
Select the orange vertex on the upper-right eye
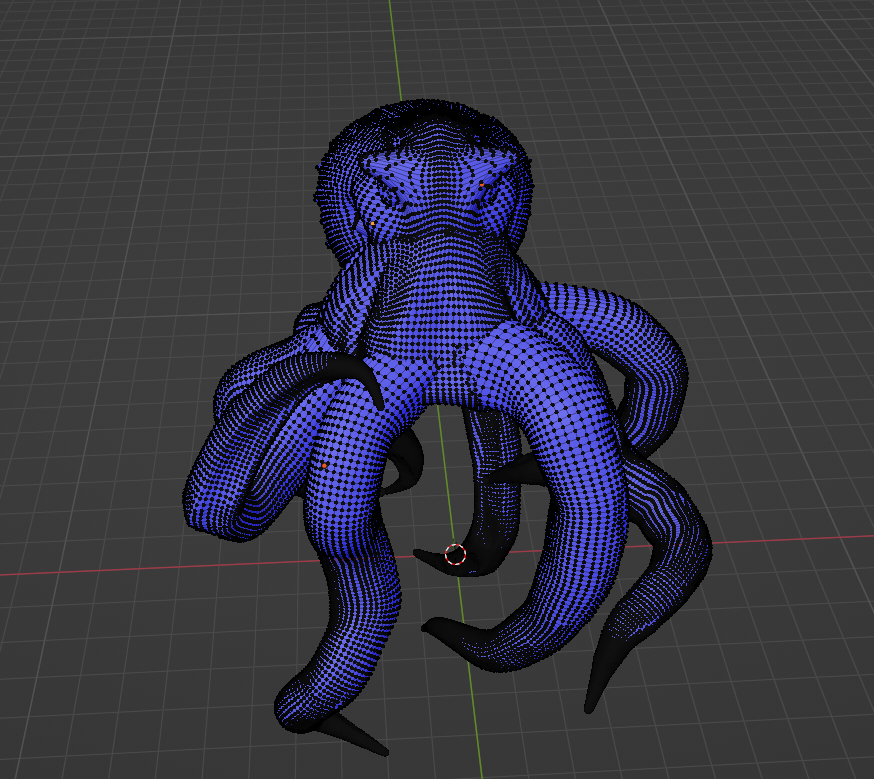tap(481, 185)
